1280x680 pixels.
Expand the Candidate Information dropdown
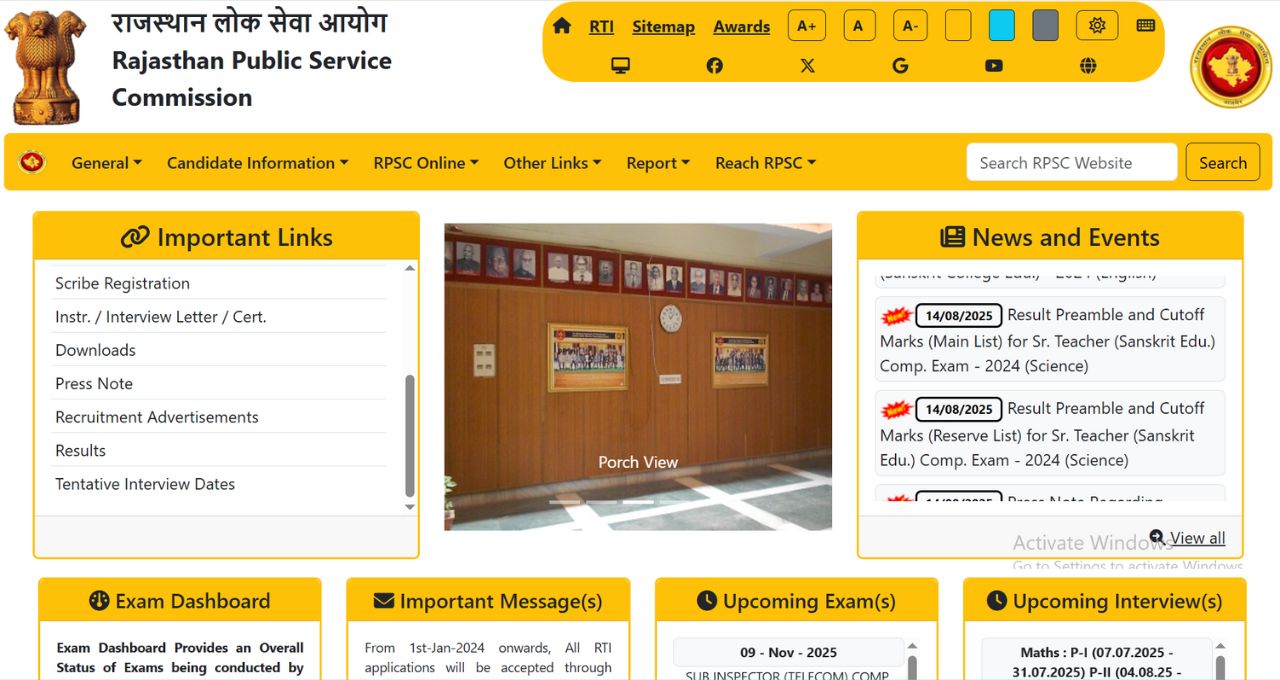(258, 163)
